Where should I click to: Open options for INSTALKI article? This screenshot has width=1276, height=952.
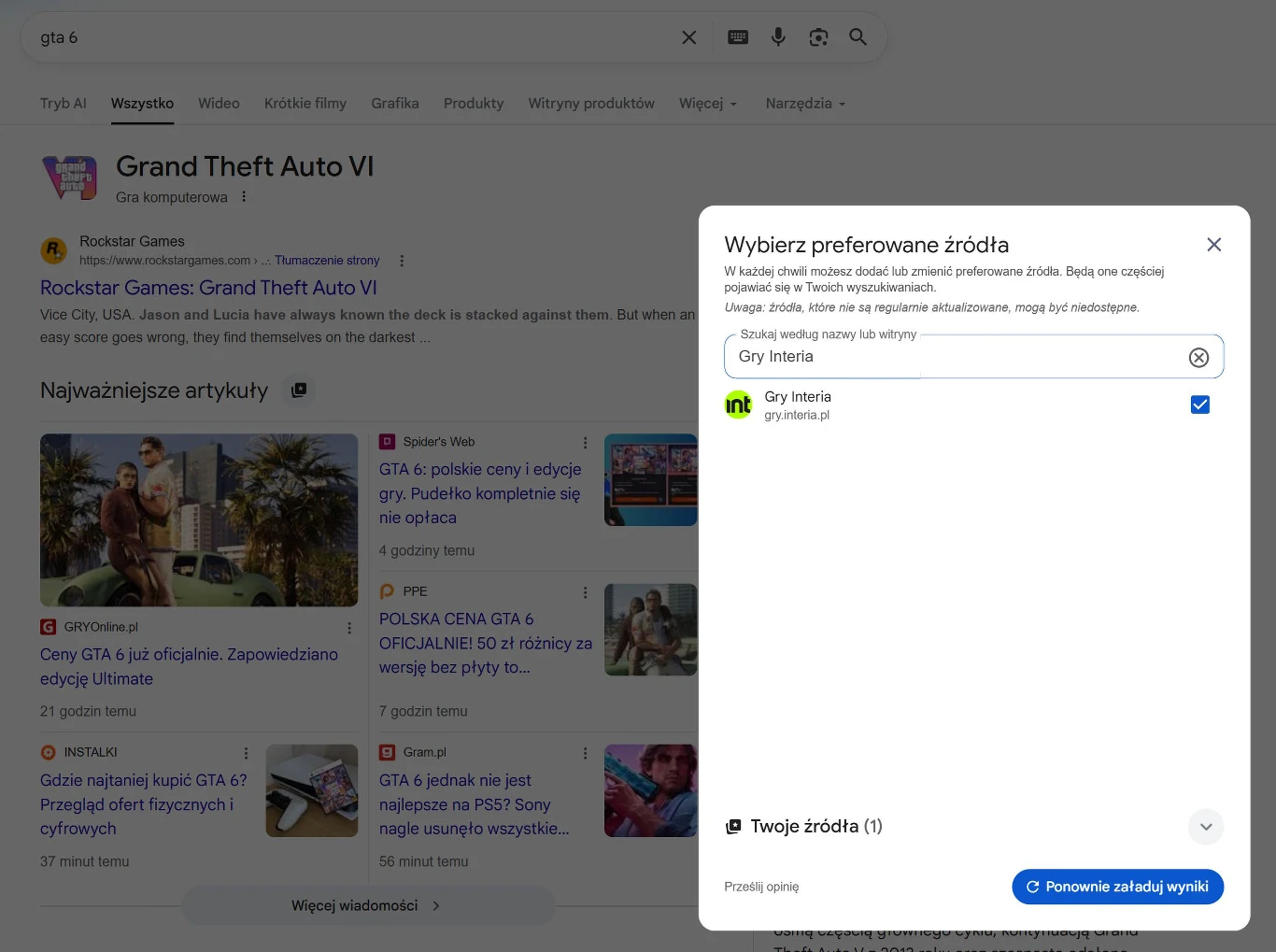tap(246, 753)
